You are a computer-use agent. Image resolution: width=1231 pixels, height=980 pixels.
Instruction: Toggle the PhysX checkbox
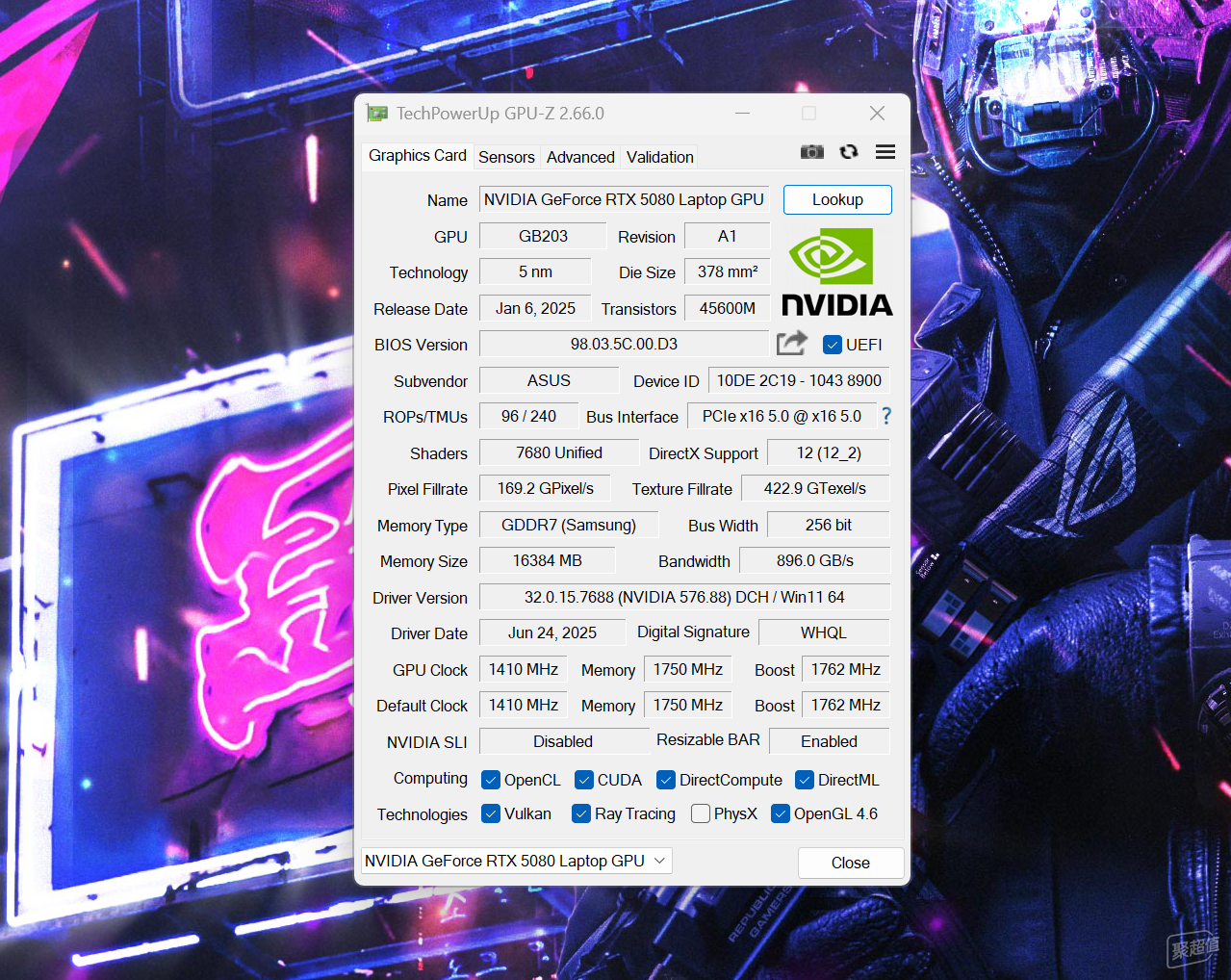[x=701, y=813]
